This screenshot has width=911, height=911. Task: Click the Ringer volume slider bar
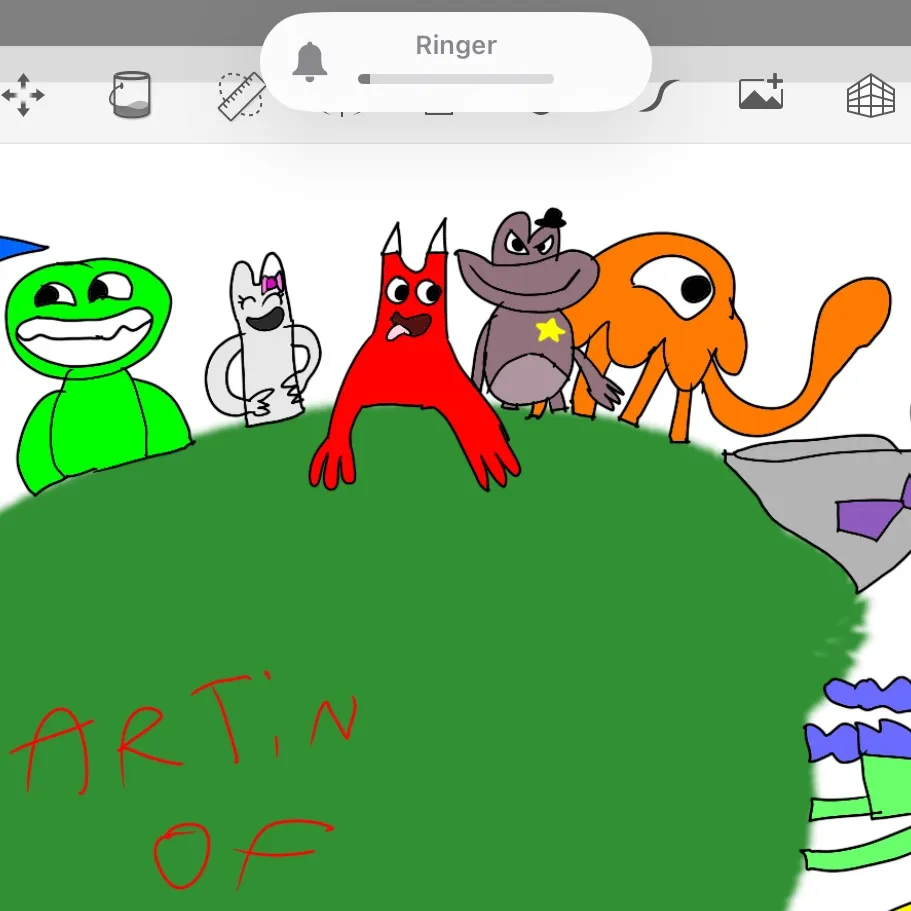coord(456,79)
